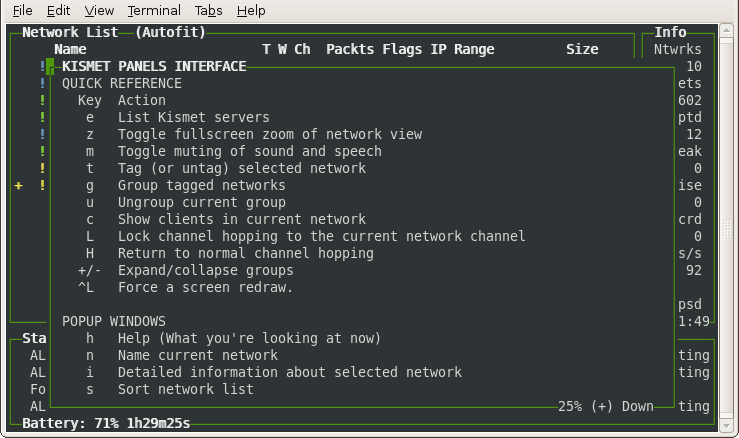This screenshot has width=739, height=438.
Task: Click the 'Ungroup current group' line
Action: 202,202
